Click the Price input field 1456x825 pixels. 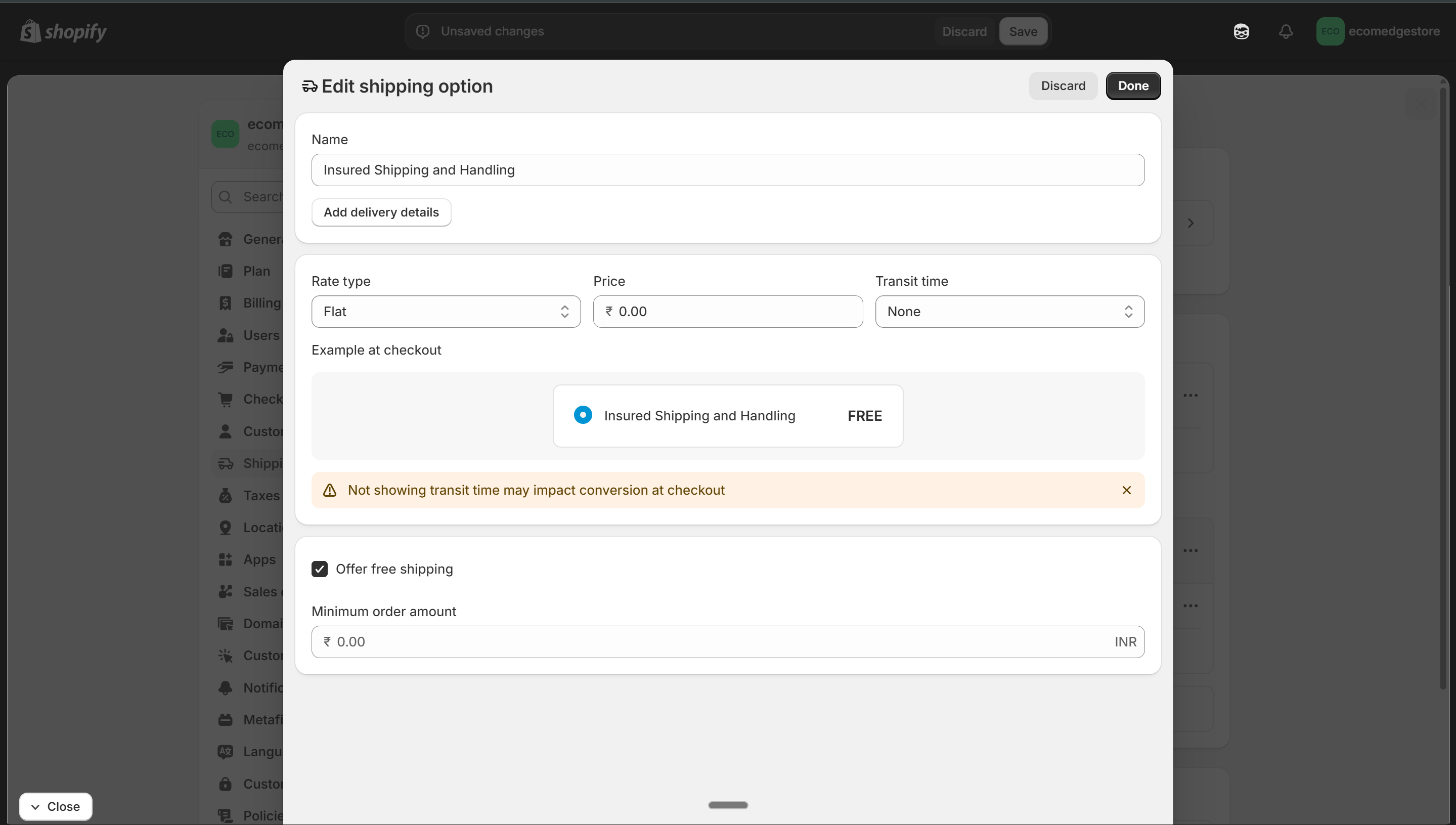click(727, 311)
